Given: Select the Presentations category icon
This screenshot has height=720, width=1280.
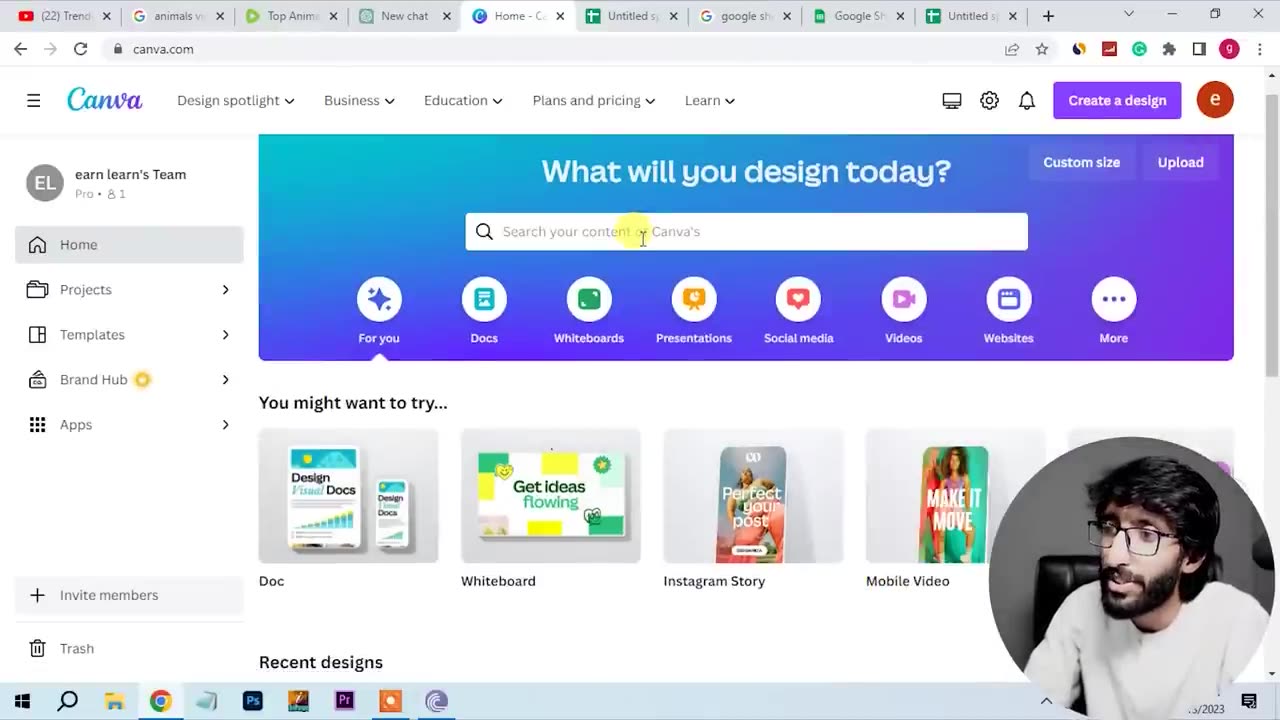Looking at the screenshot, I should pos(694,299).
